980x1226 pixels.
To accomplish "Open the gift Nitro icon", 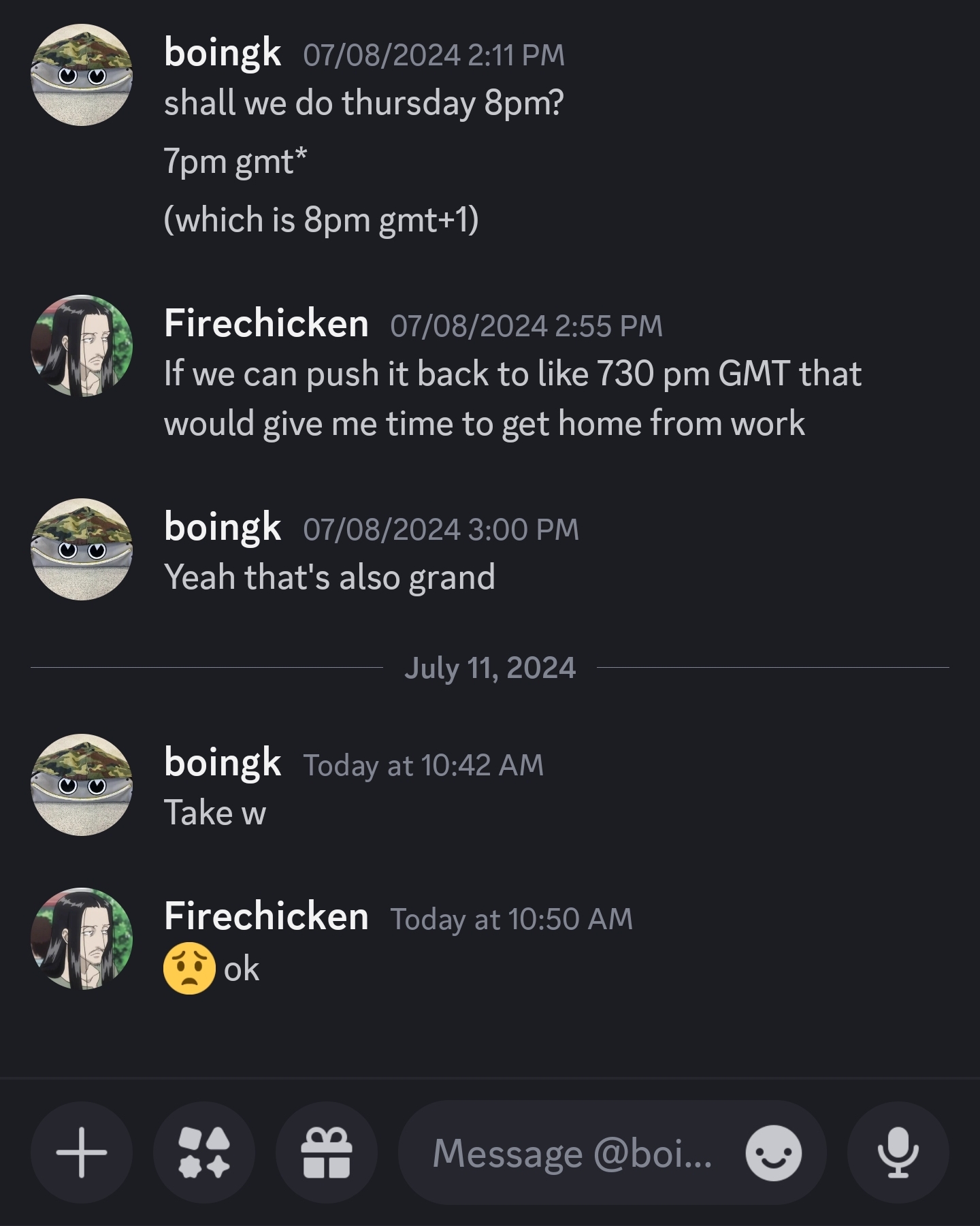I will (x=327, y=1152).
